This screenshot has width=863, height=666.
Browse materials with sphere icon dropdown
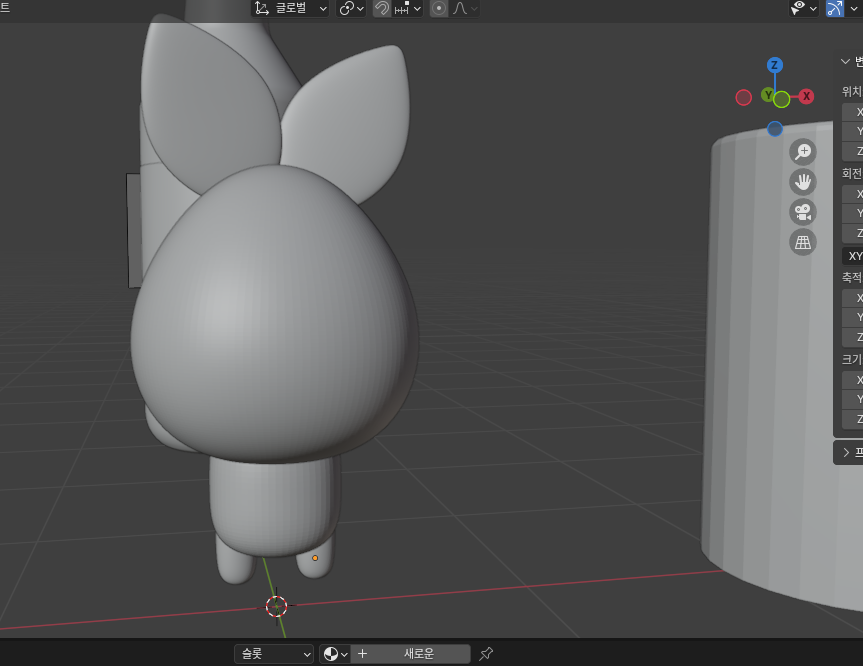[x=335, y=654]
